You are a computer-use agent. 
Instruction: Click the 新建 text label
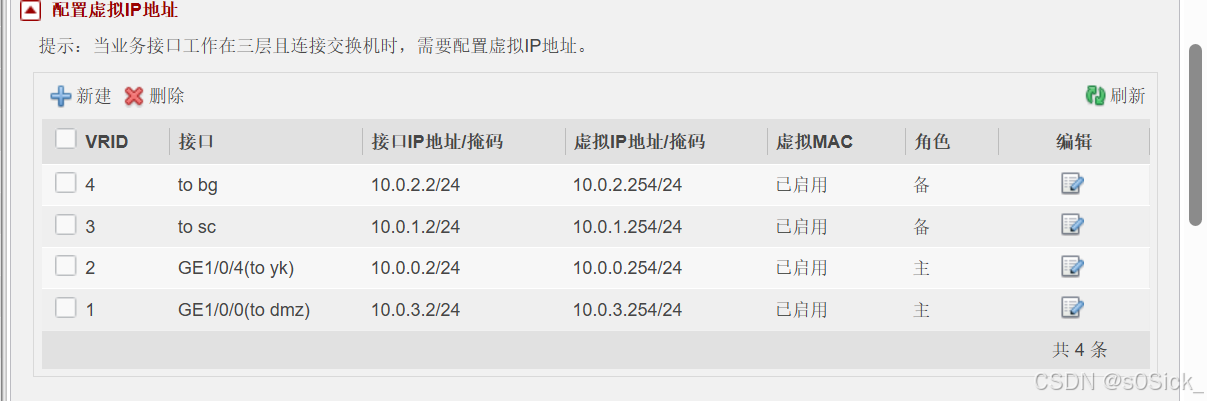[94, 96]
